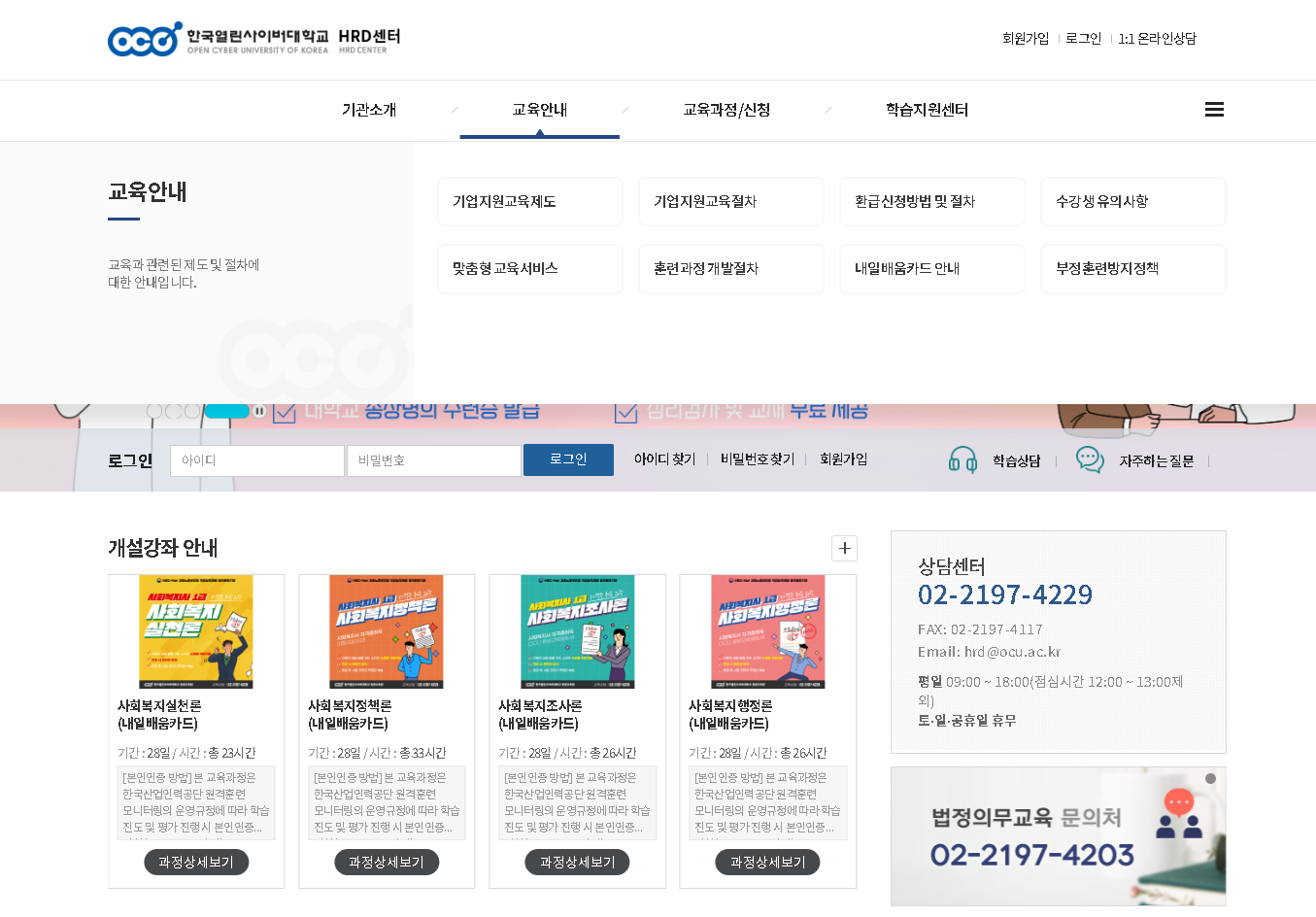
Task: Open the 1:1 온라인상담 link
Action: pyautogui.click(x=1156, y=38)
